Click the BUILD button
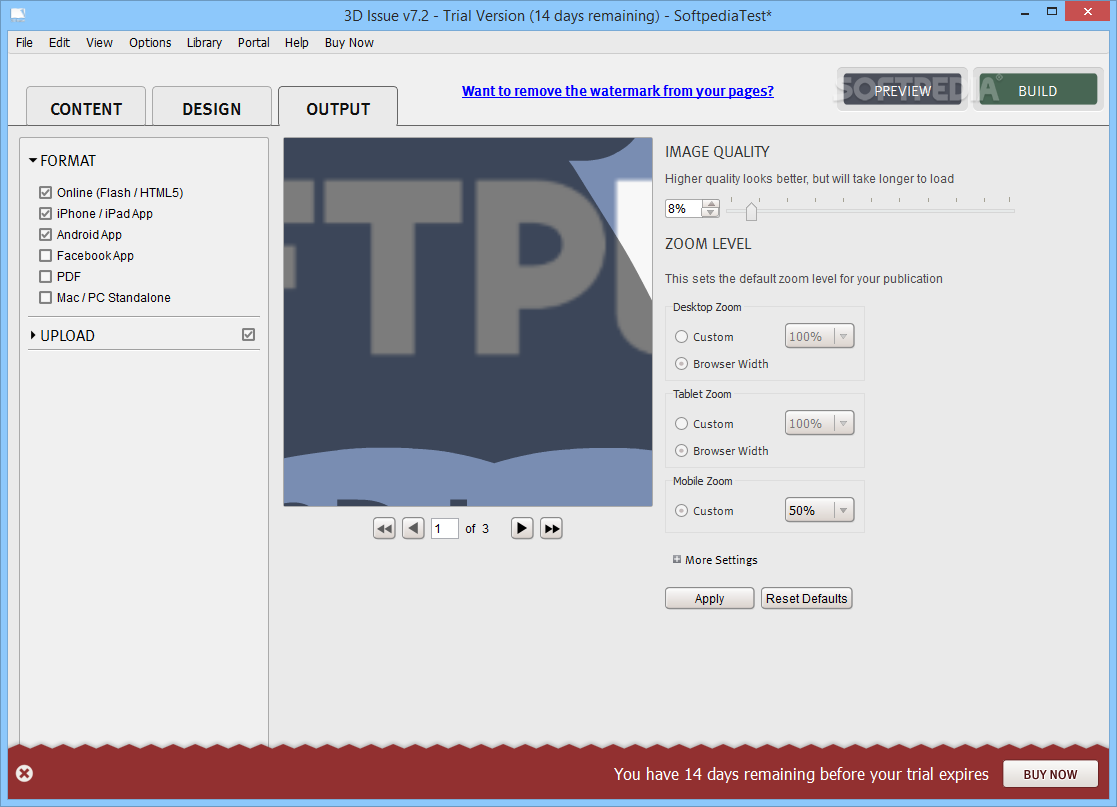Image resolution: width=1117 pixels, height=807 pixels. tap(1038, 90)
